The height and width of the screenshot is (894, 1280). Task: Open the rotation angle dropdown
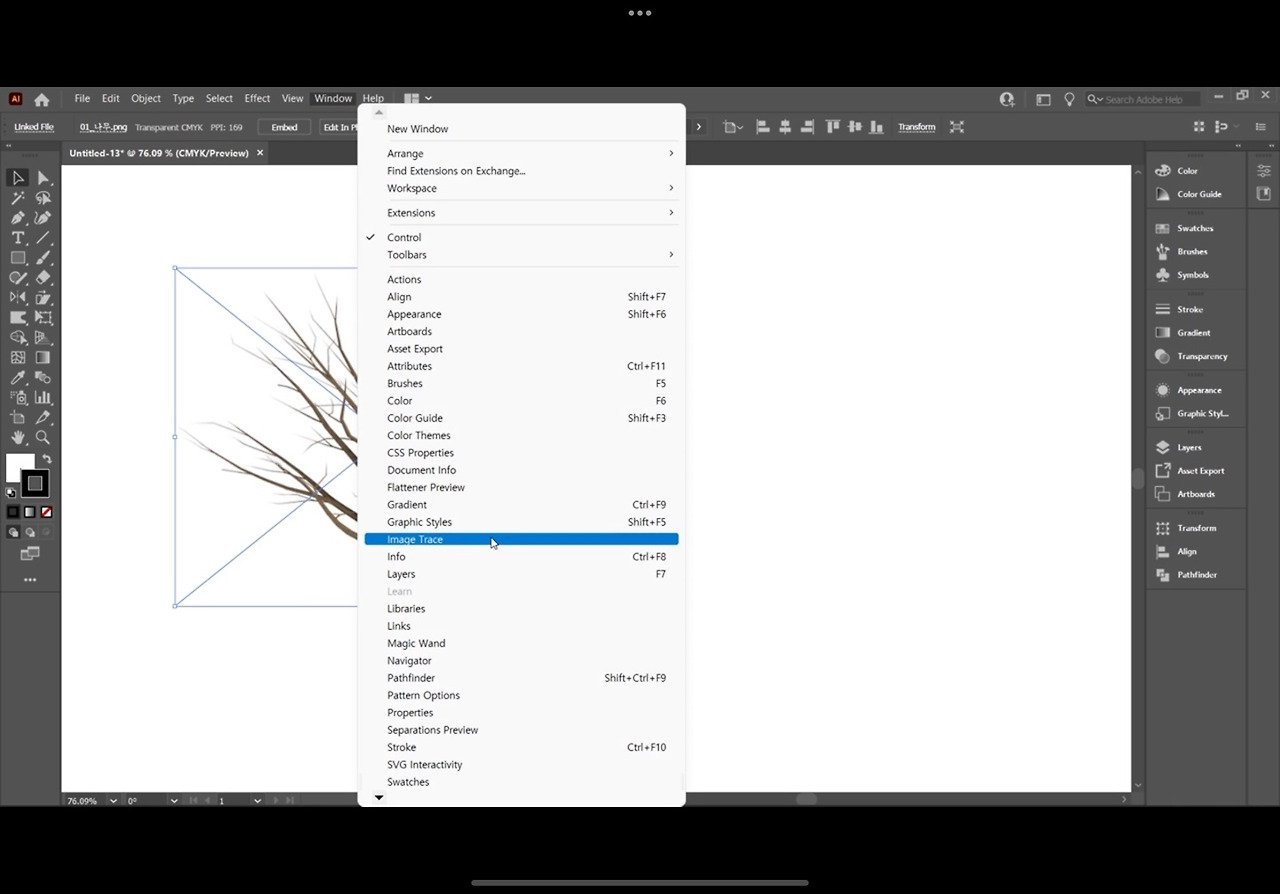(x=174, y=801)
